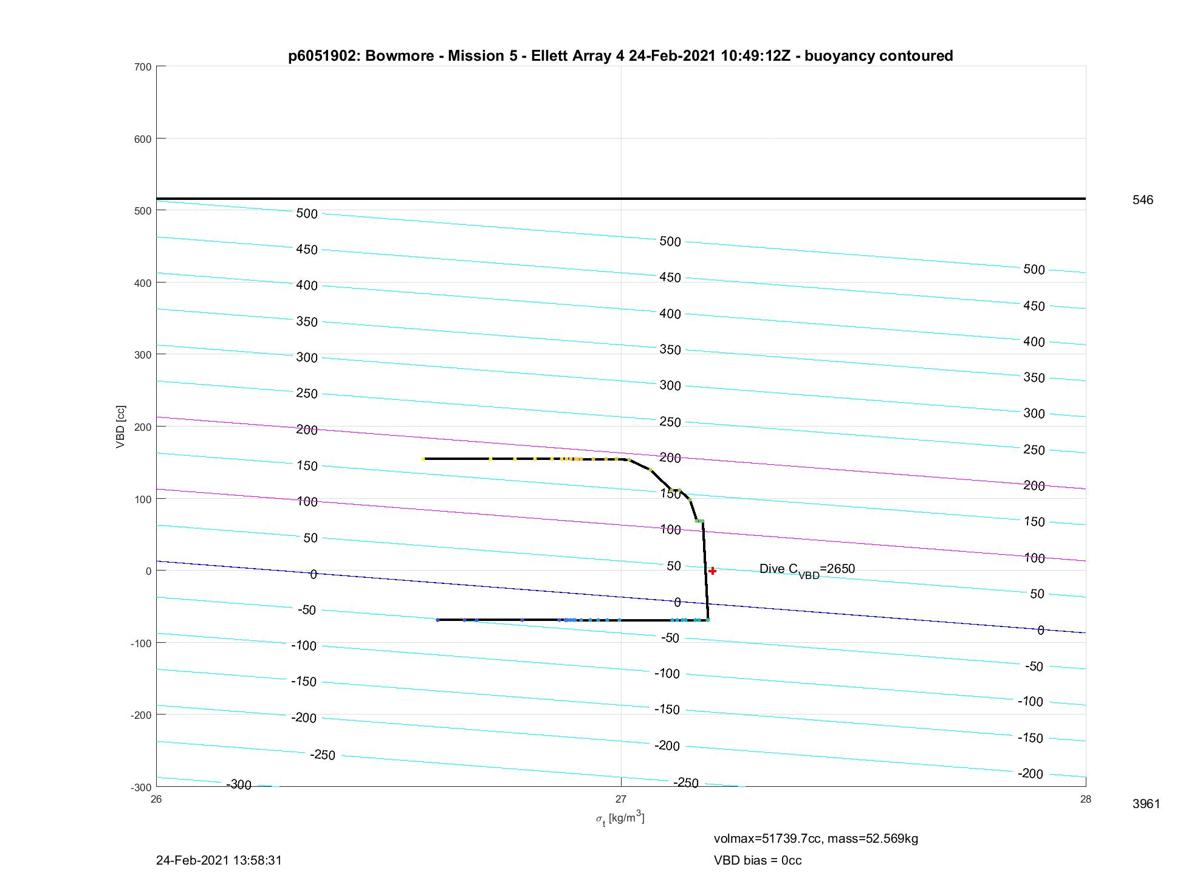The height and width of the screenshot is (885, 1200).
Task: Click the "VBD bias = 0cc" text
Action: [757, 860]
